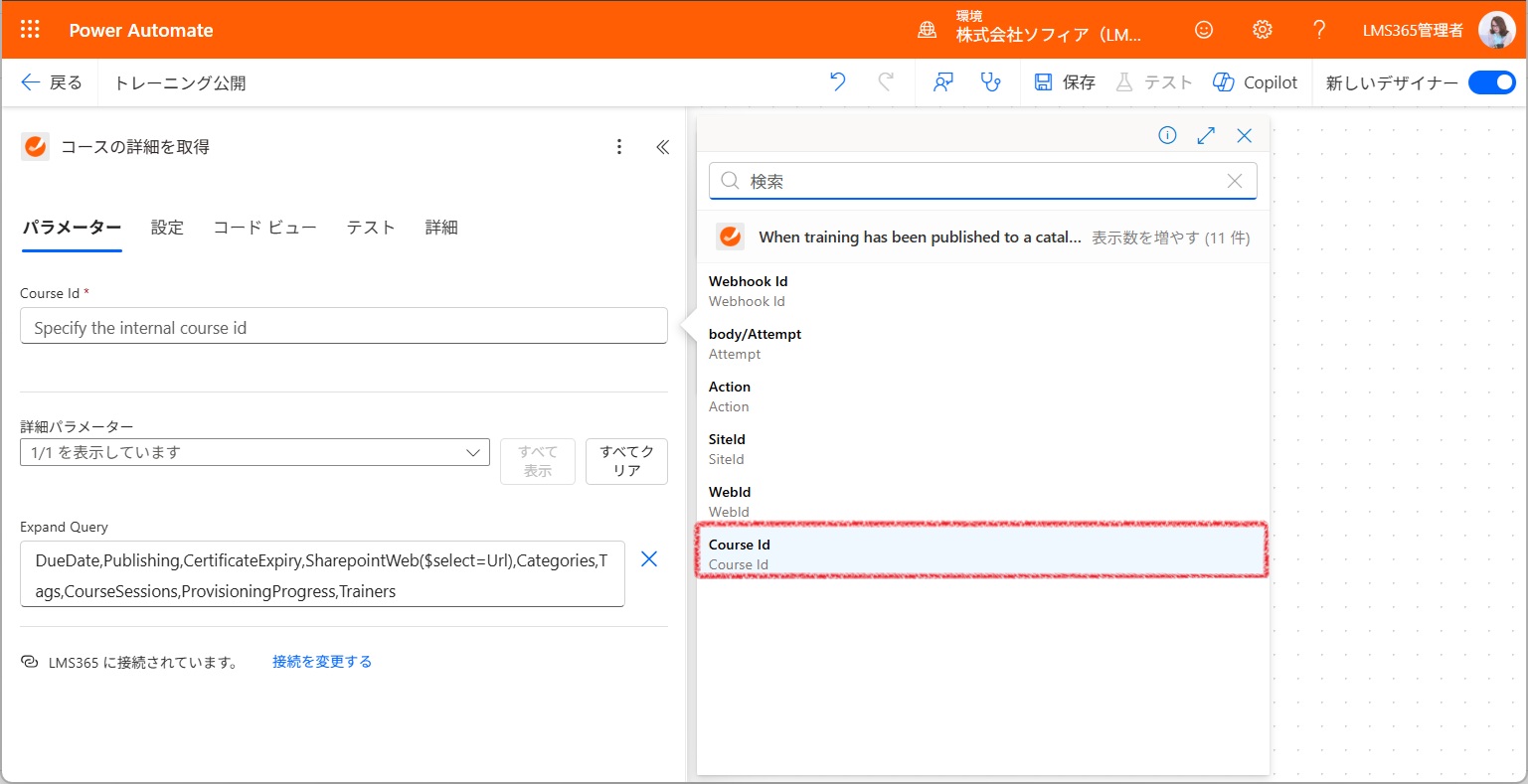Click the trigger header When training has been published
The width and height of the screenshot is (1528, 784).
(x=920, y=236)
